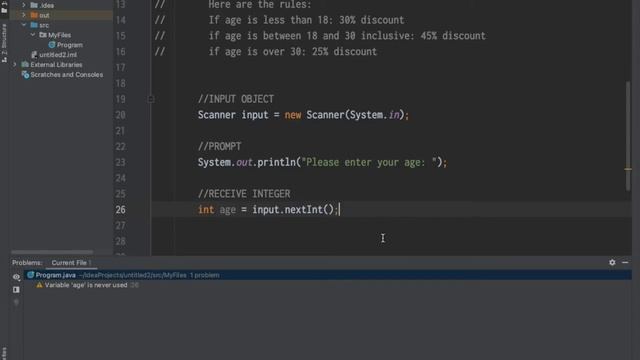This screenshot has height=360, width=640.
Task: Open the Structure tool window strip
Action: (4, 43)
